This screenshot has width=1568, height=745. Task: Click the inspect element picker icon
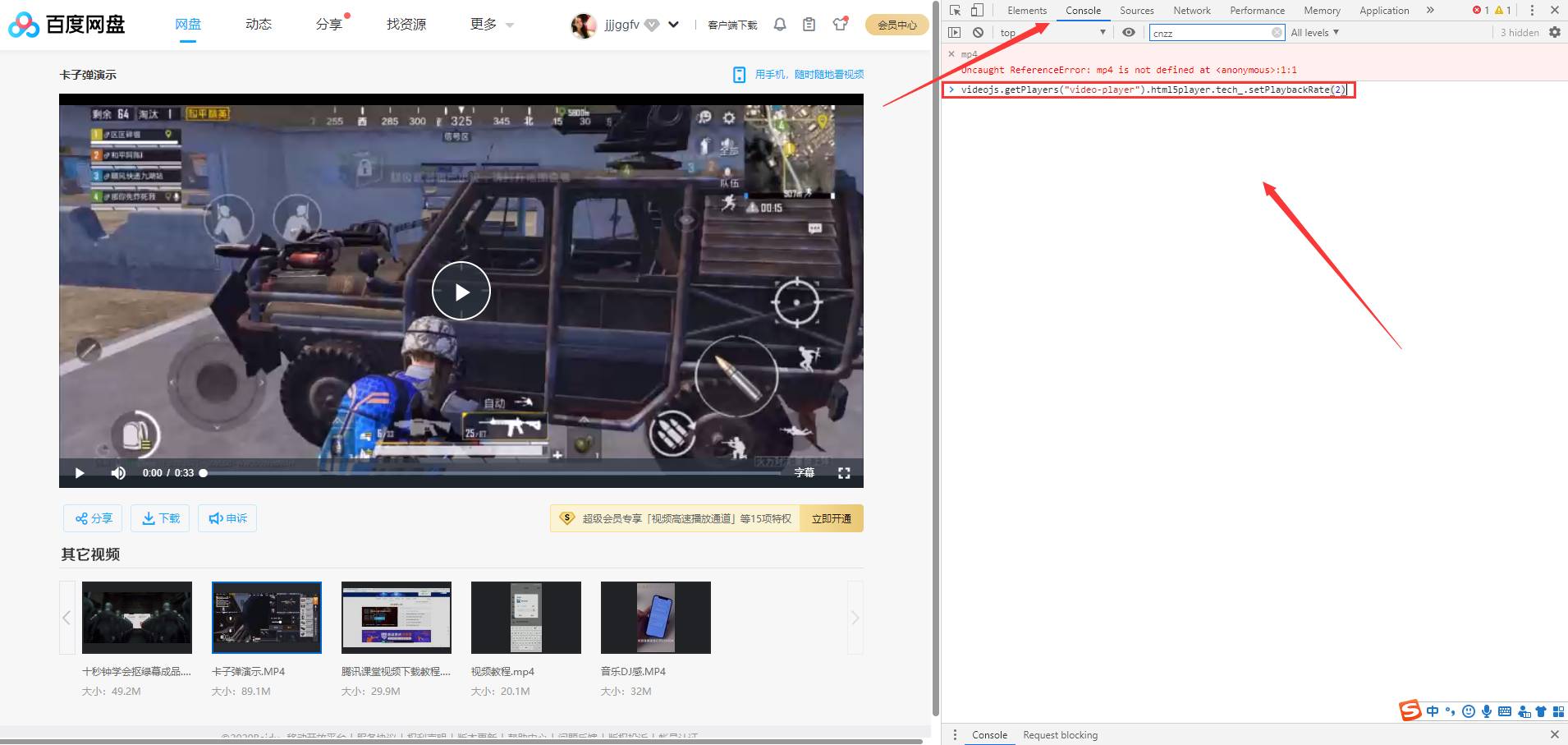[x=955, y=11]
